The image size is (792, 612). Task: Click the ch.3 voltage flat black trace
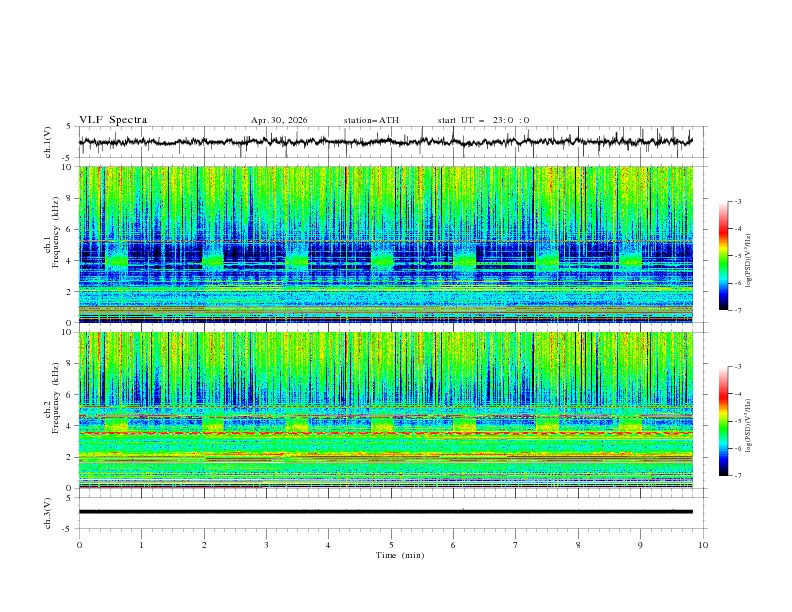coord(385,512)
